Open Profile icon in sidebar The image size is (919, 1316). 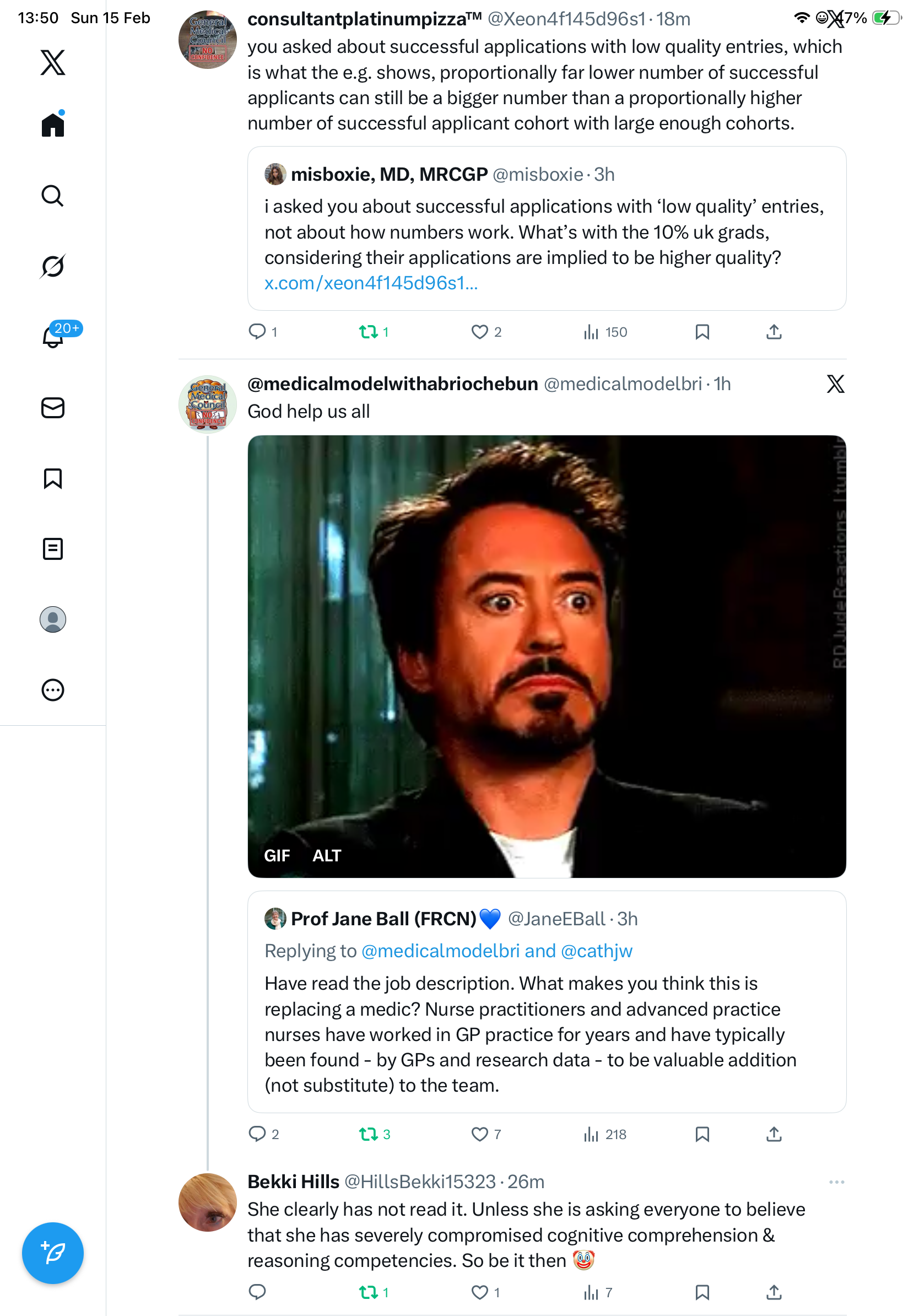(x=53, y=619)
